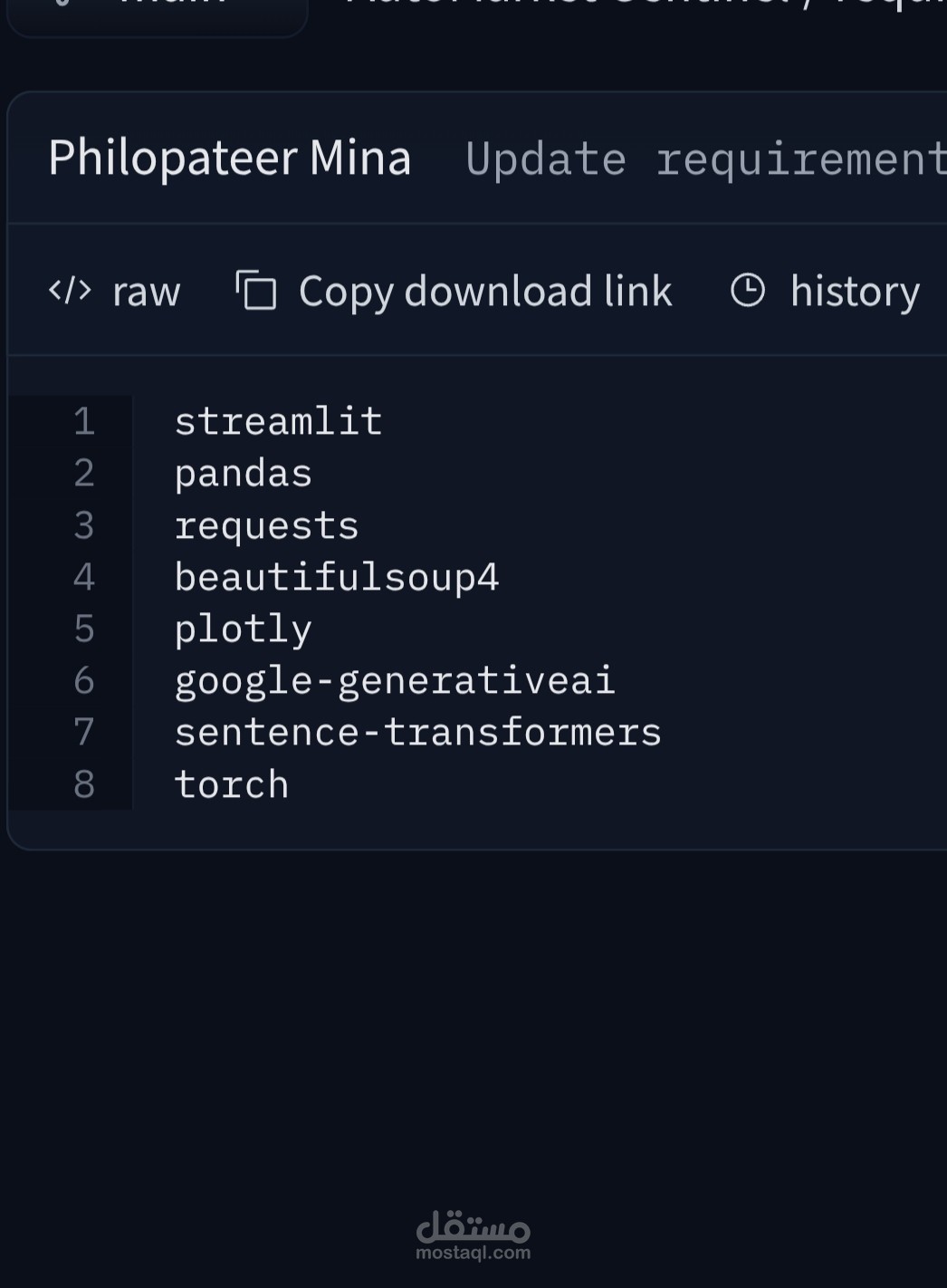Viewport: 947px width, 1288px height.
Task: Open author Philopateer Mina's profile
Action: click(230, 158)
